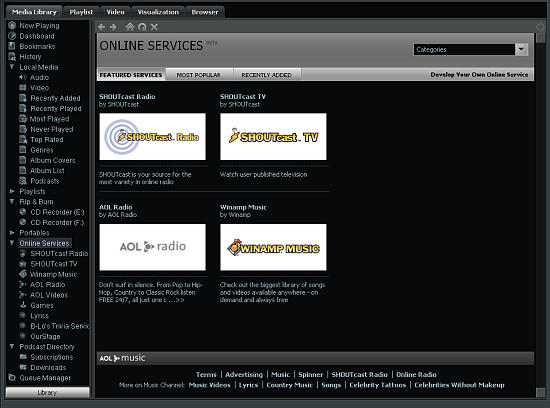This screenshot has width=550, height=408.
Task: Open the Music Videos footer link
Action: pos(209,385)
